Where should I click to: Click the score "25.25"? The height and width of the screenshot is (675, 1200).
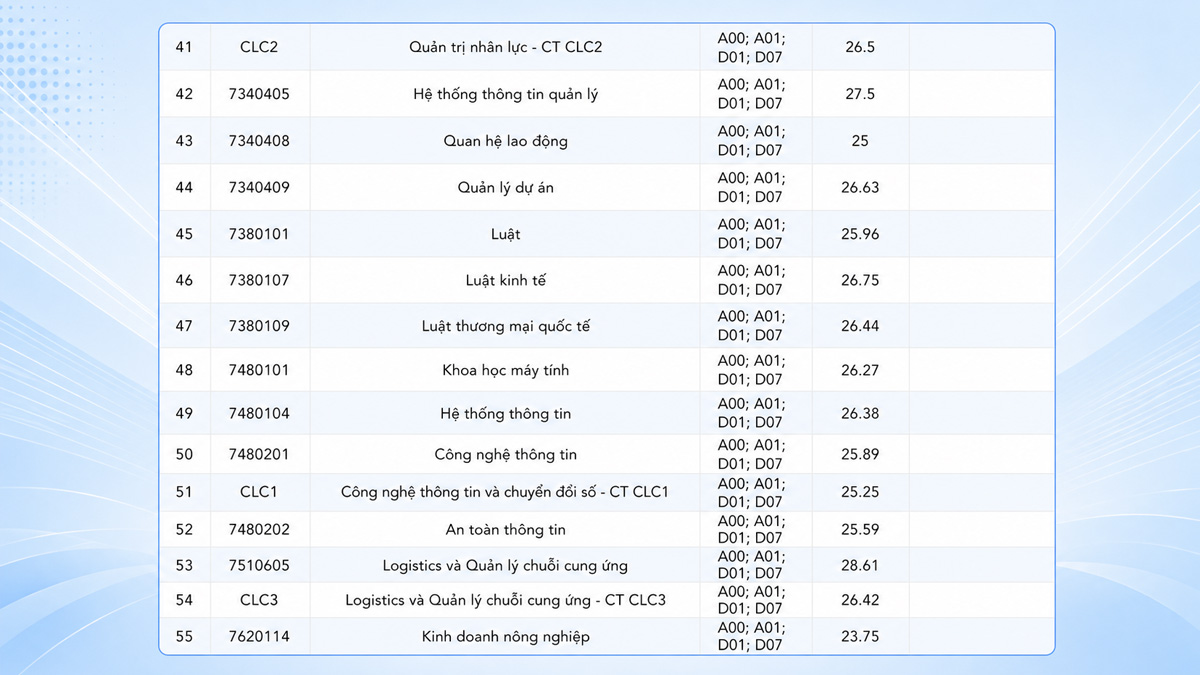click(860, 492)
